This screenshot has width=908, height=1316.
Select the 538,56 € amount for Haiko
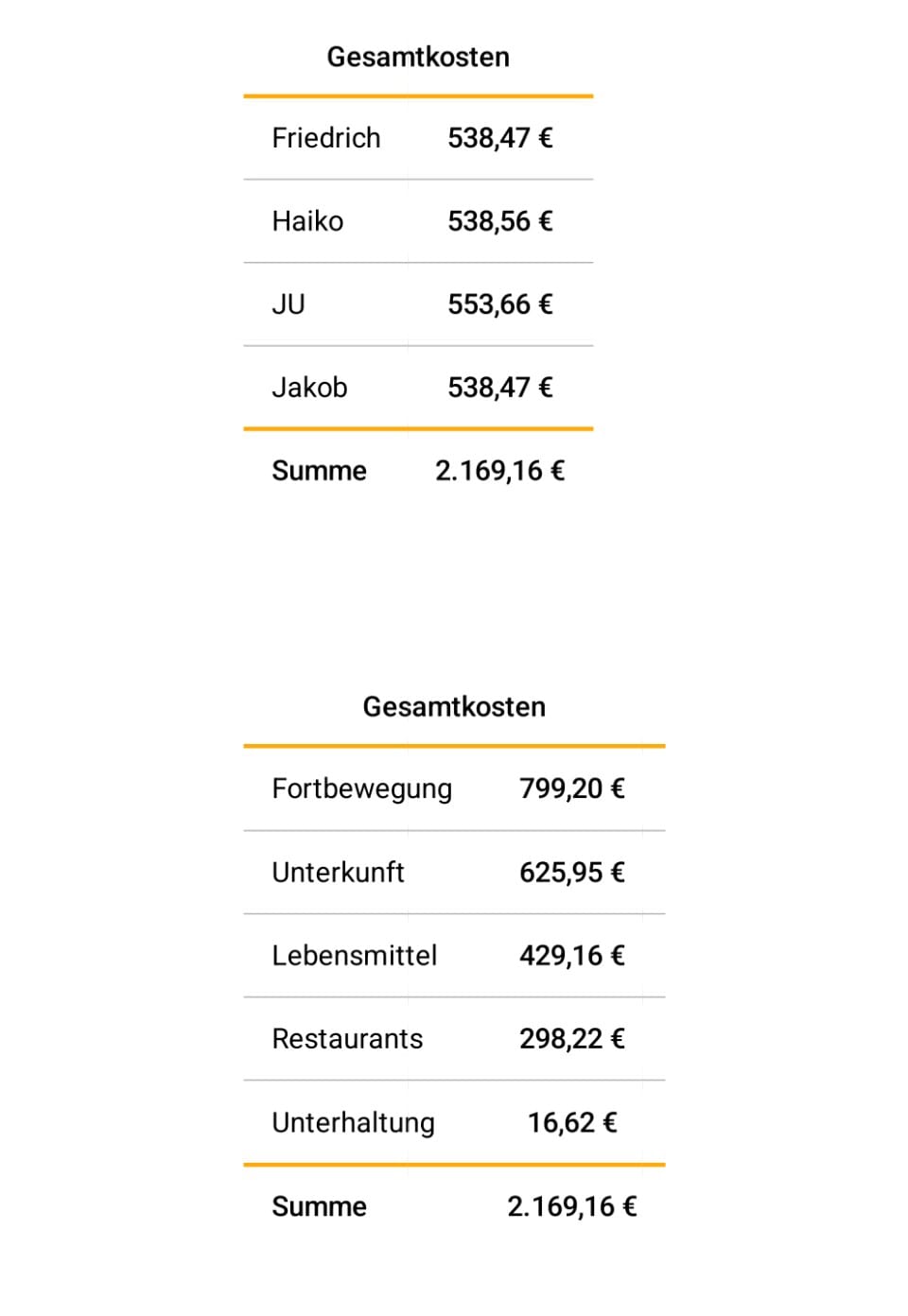pyautogui.click(x=499, y=221)
